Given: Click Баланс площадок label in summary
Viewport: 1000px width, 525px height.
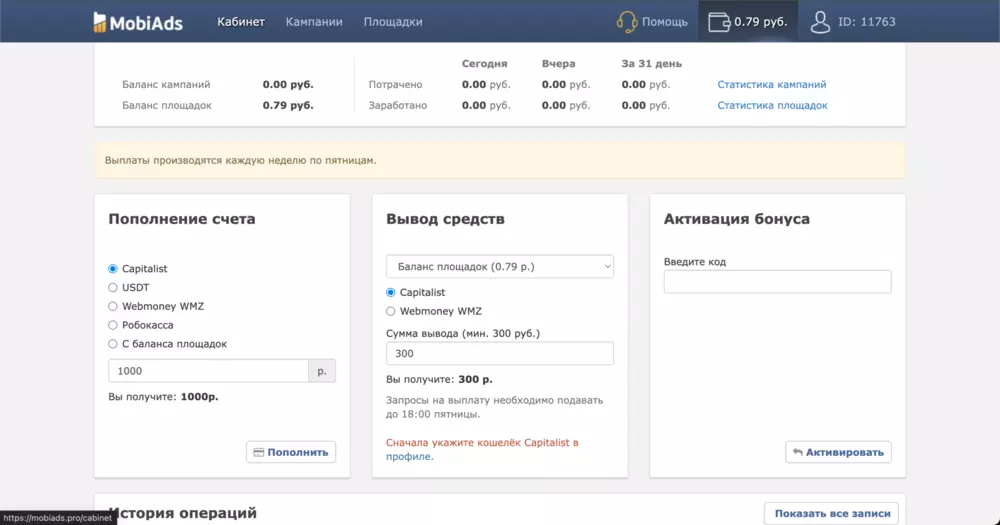Looking at the screenshot, I should [x=166, y=105].
